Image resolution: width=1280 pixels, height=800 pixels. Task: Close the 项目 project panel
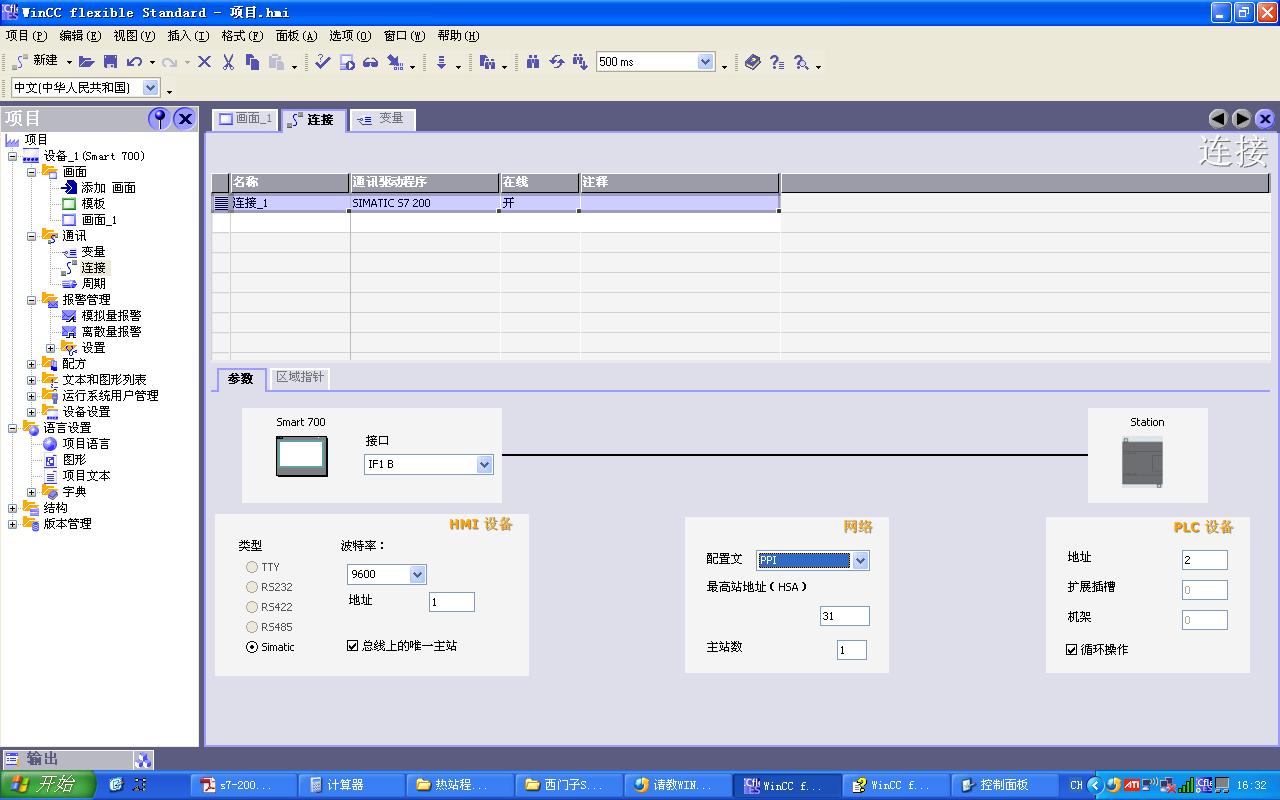point(185,118)
